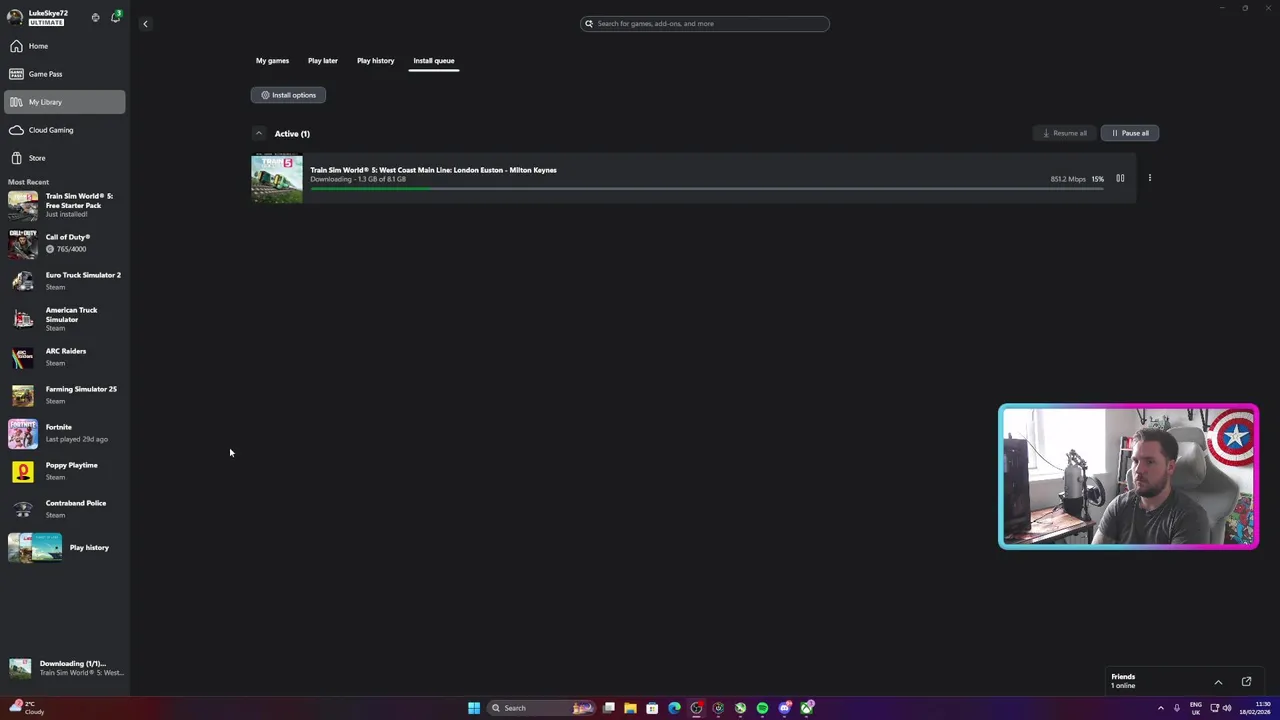Screen dimensions: 1280x720
Task: Open the LukeSkye72 profile avatar
Action: point(15,17)
